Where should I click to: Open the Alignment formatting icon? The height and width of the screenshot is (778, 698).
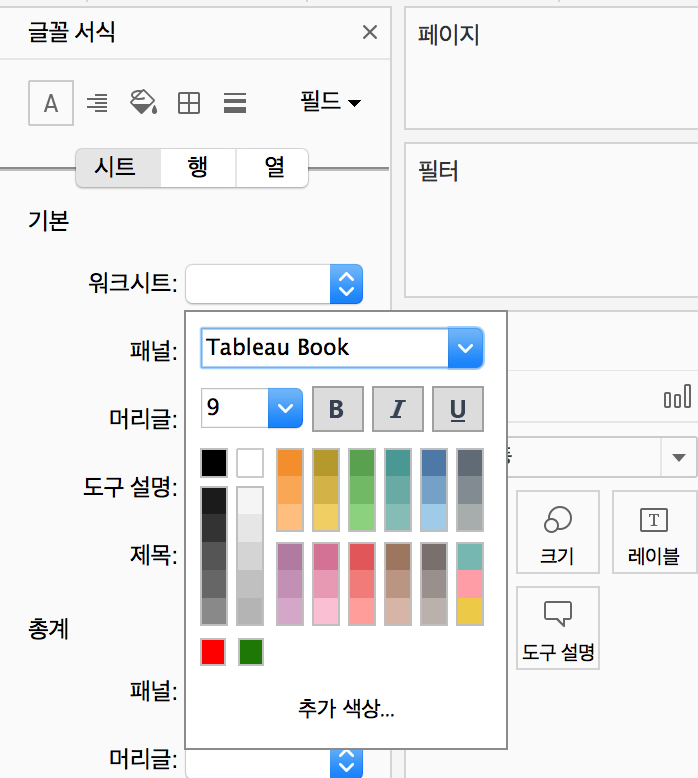click(97, 103)
